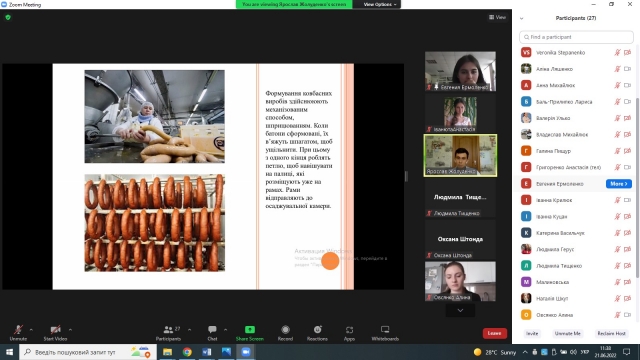
Task: Expand video options arrow next to Start Video
Action: (x=70, y=329)
